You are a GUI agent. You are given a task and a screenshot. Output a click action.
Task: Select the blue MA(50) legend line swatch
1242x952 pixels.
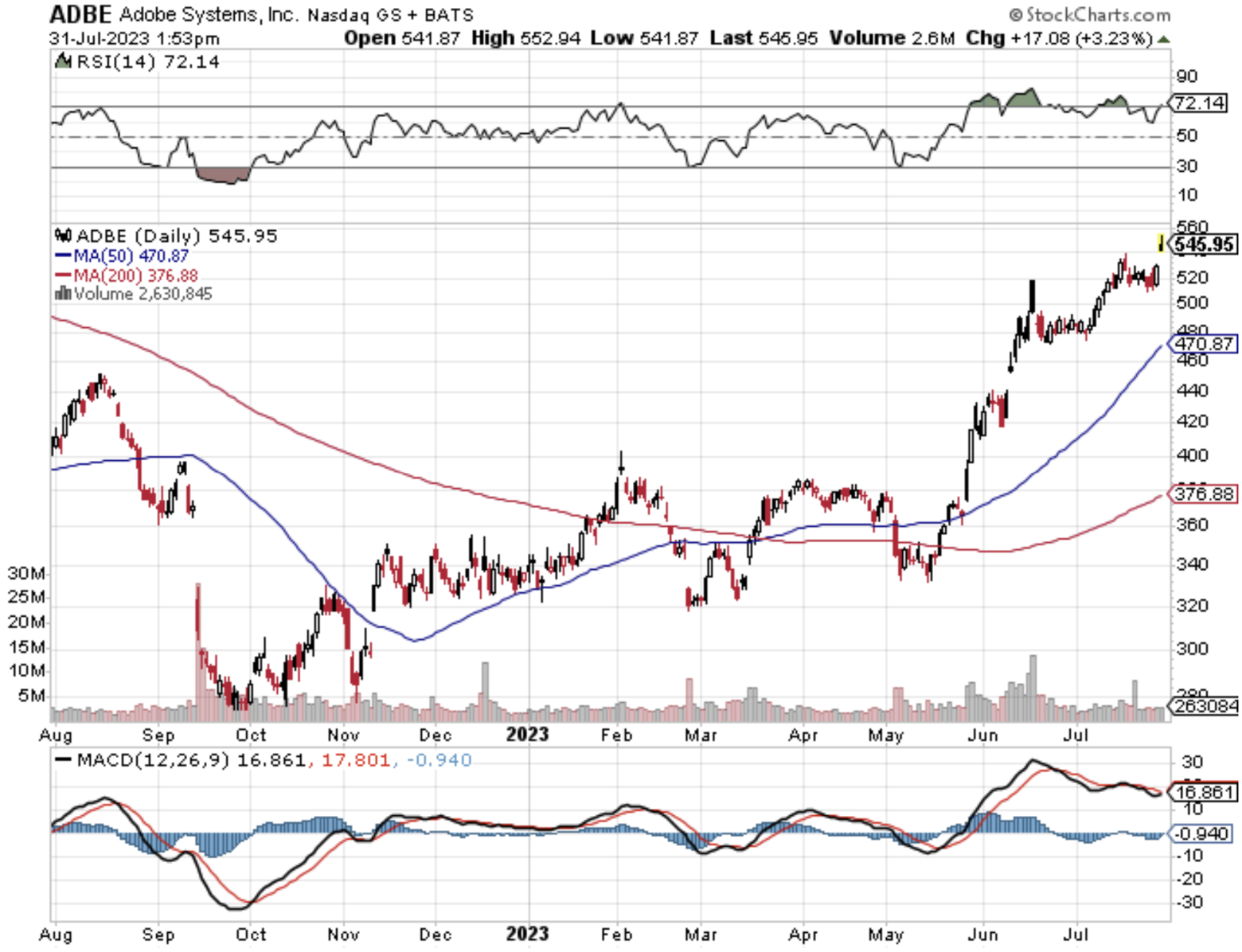63,256
